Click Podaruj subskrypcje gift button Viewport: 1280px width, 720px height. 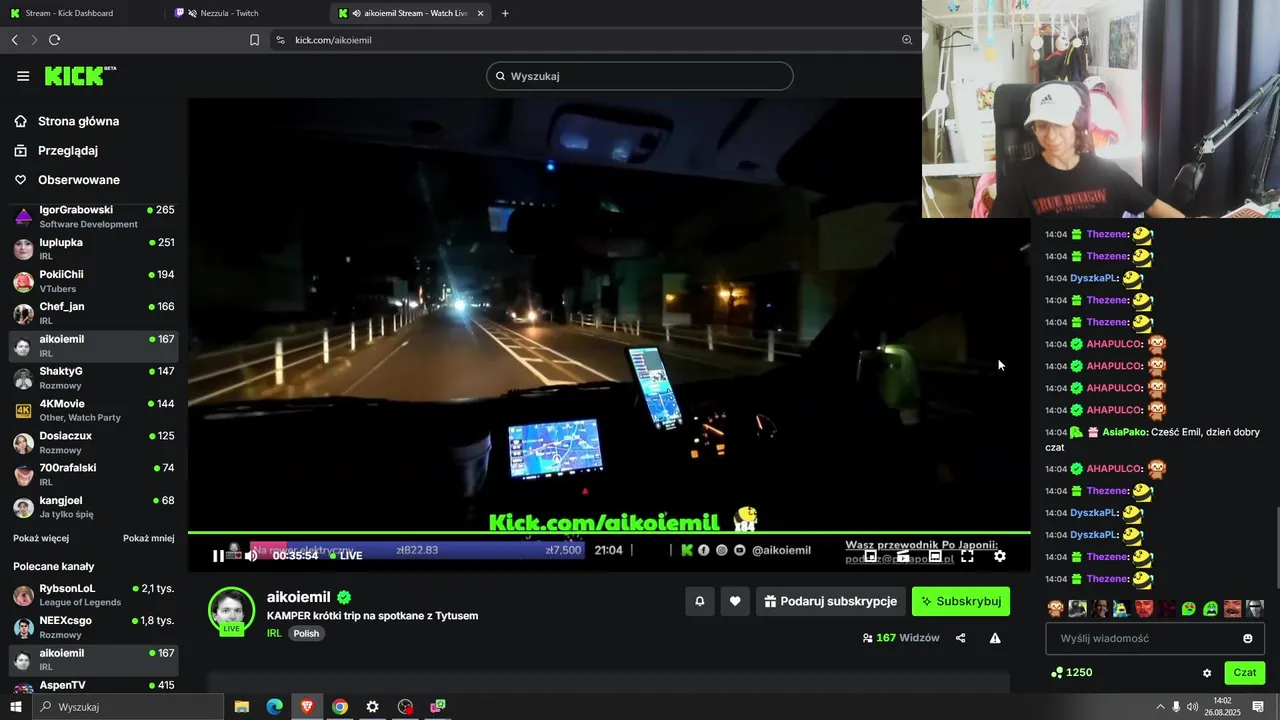[x=831, y=601]
